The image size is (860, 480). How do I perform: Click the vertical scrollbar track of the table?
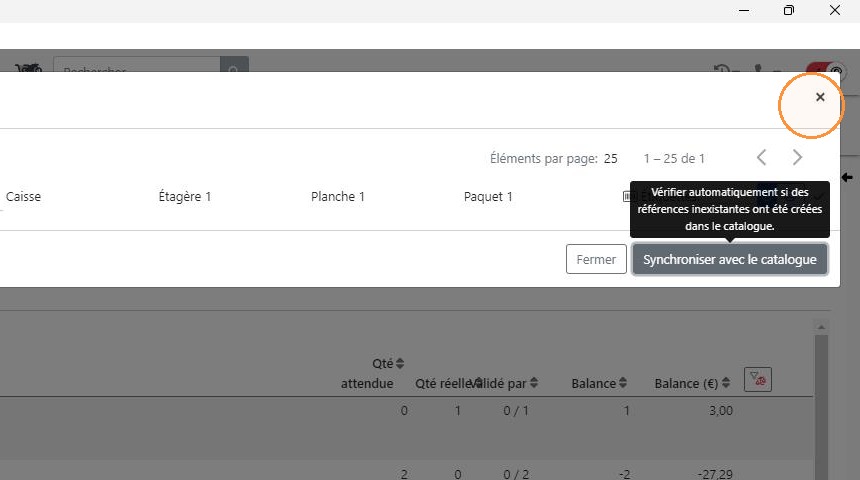[x=821, y=406]
